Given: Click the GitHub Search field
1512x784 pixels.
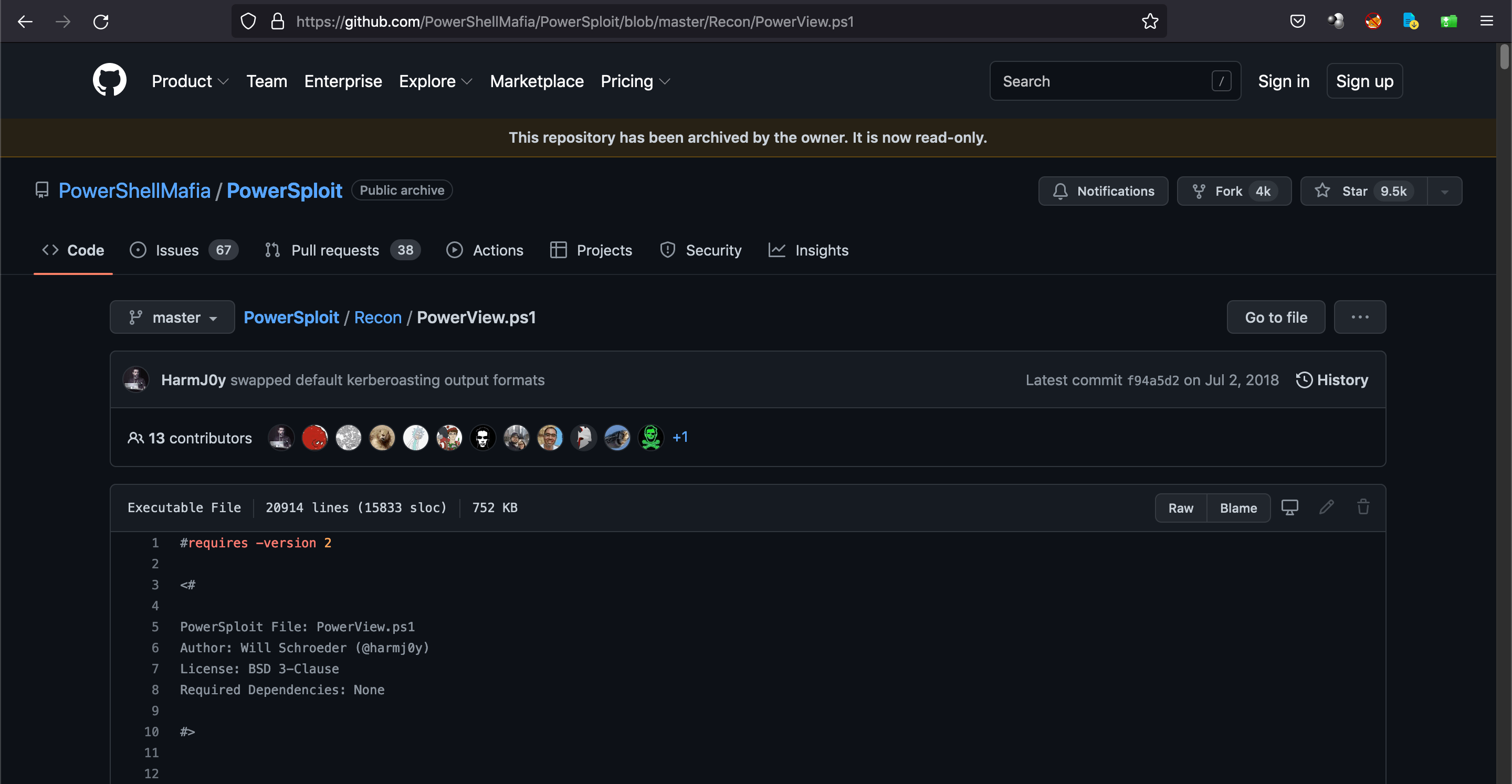Looking at the screenshot, I should pyautogui.click(x=1104, y=81).
